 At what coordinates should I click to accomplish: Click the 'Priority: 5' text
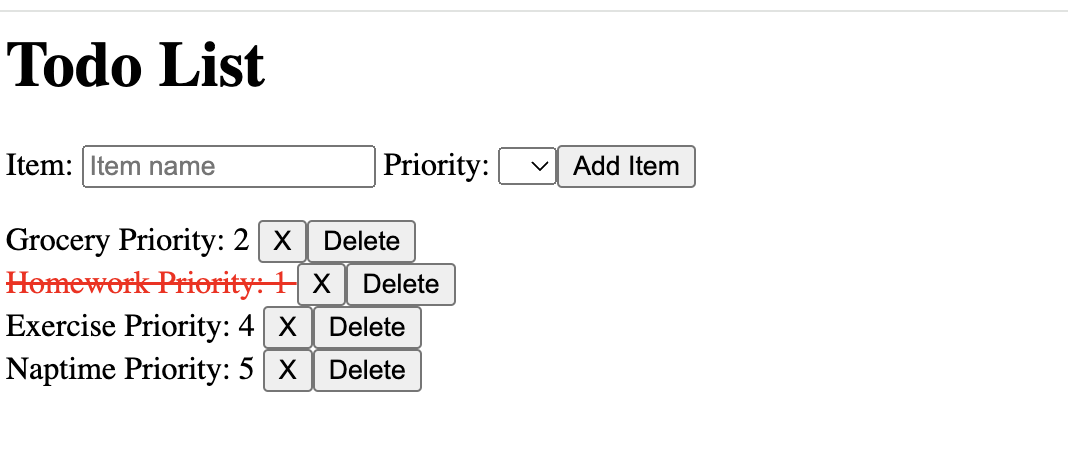click(189, 370)
